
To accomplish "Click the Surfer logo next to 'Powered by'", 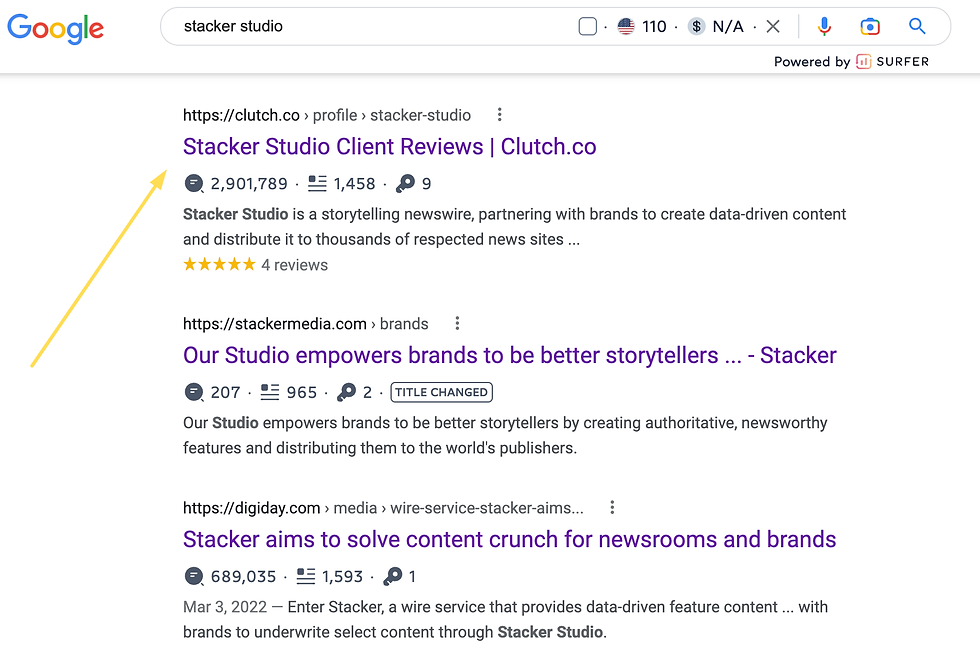I will 863,61.
